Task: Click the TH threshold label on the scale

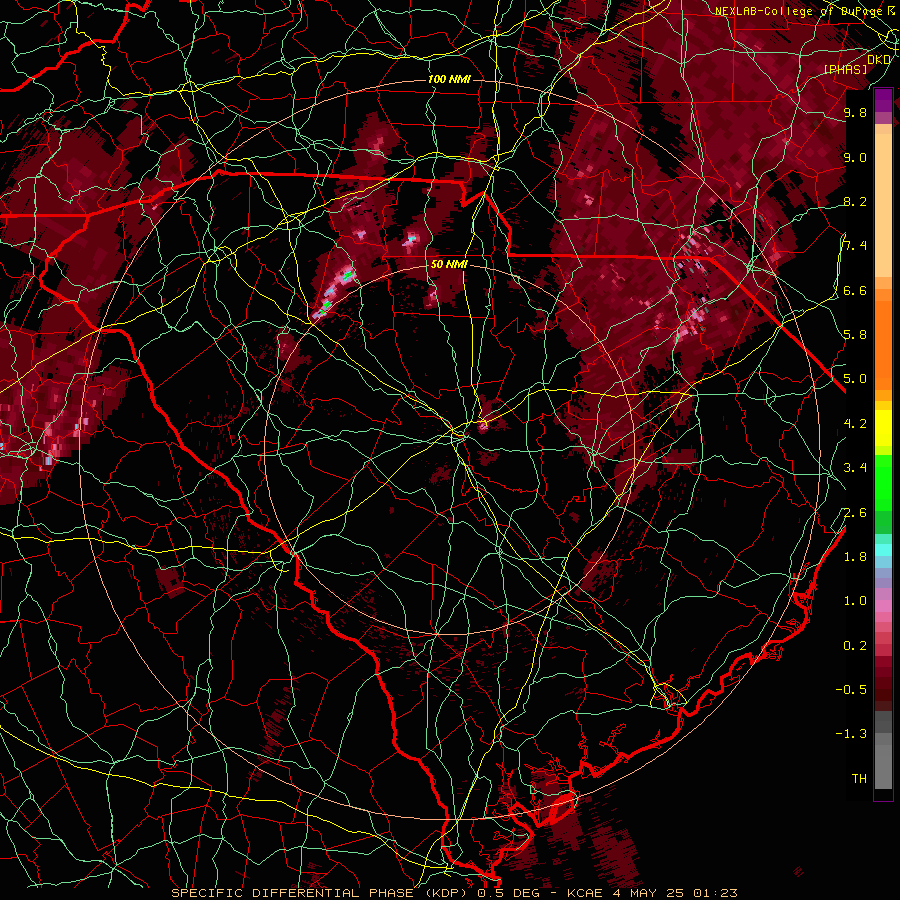Action: pos(859,779)
